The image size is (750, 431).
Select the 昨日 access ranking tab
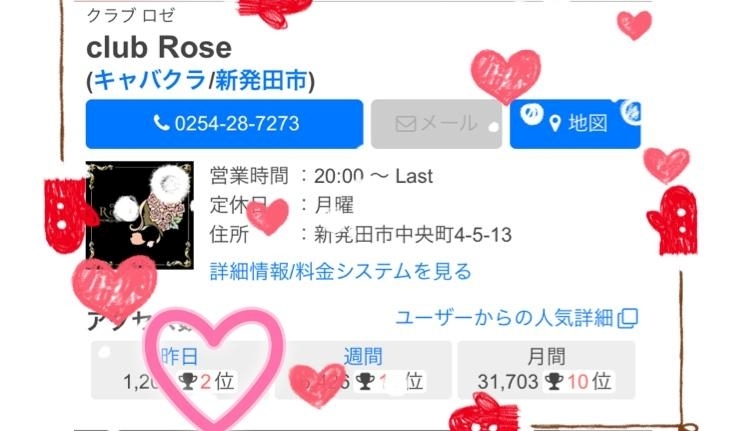pyautogui.click(x=178, y=370)
